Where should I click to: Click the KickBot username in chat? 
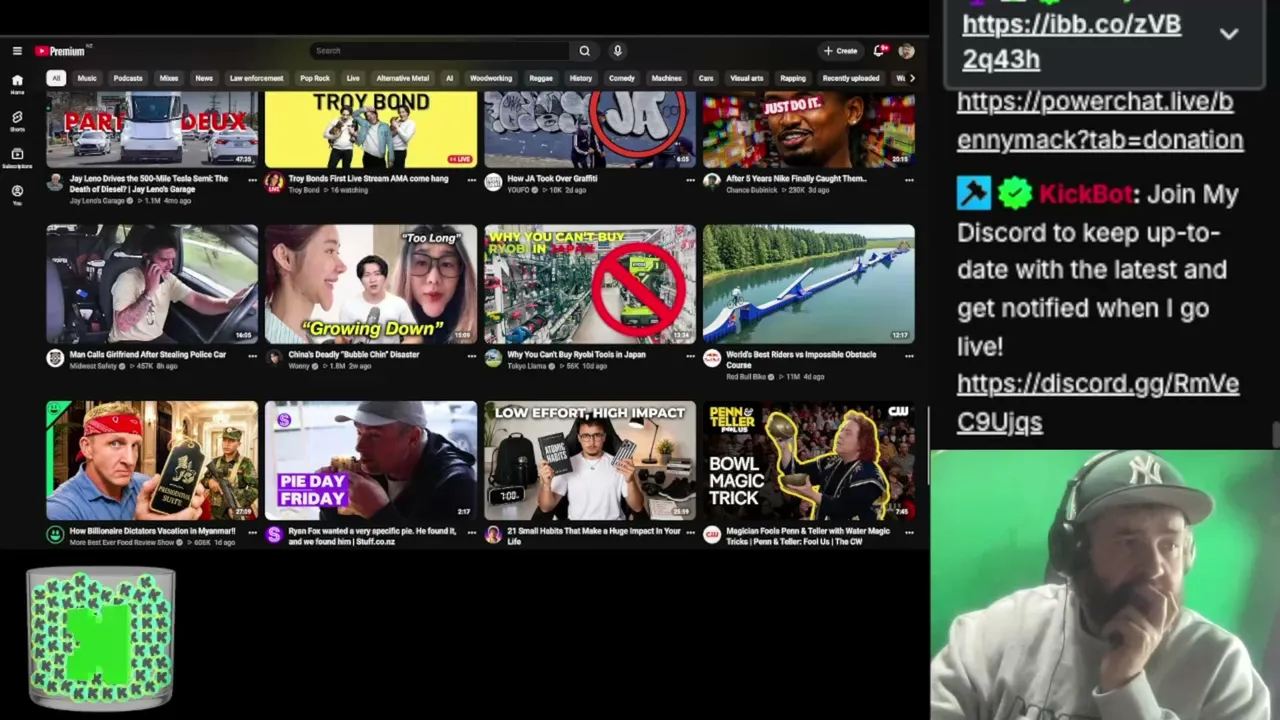[1085, 194]
